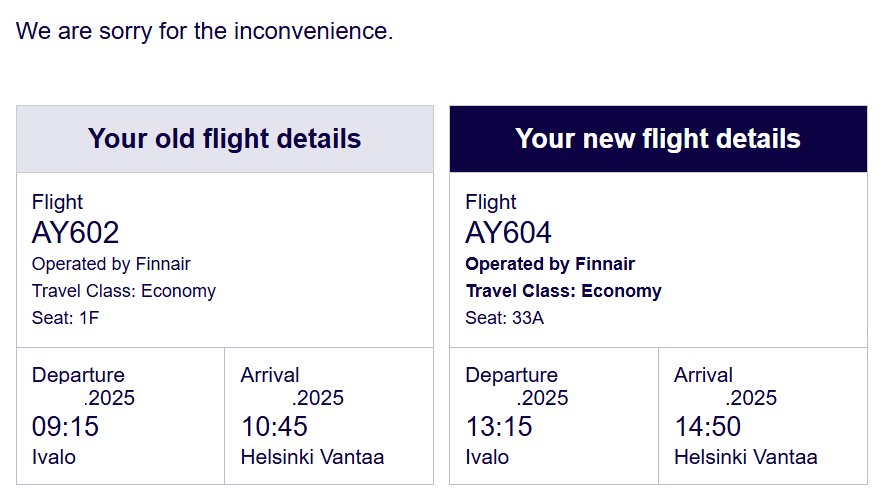Click the old departure time 09:15
This screenshot has width=885, height=499.
click(66, 427)
